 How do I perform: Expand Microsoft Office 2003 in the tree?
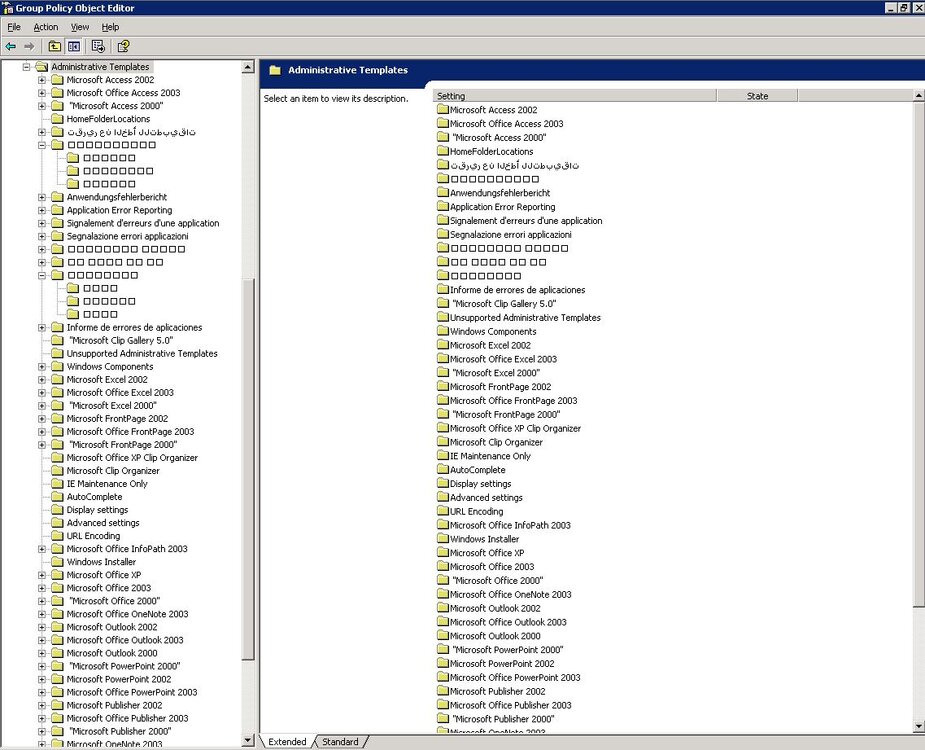click(x=42, y=588)
